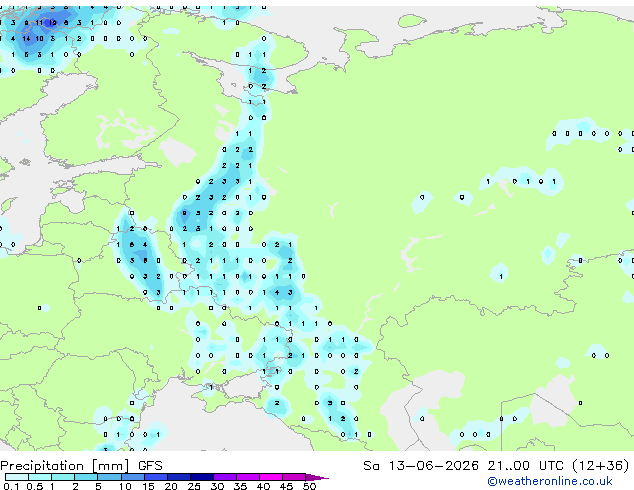Select the 15–20 mm legend color swatch
This screenshot has width=634, height=490.
click(156, 477)
